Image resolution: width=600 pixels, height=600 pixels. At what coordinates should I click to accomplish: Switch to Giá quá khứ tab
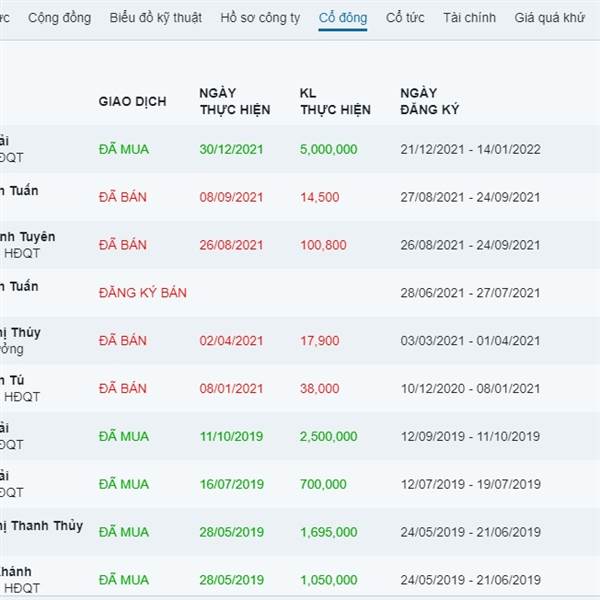point(549,18)
